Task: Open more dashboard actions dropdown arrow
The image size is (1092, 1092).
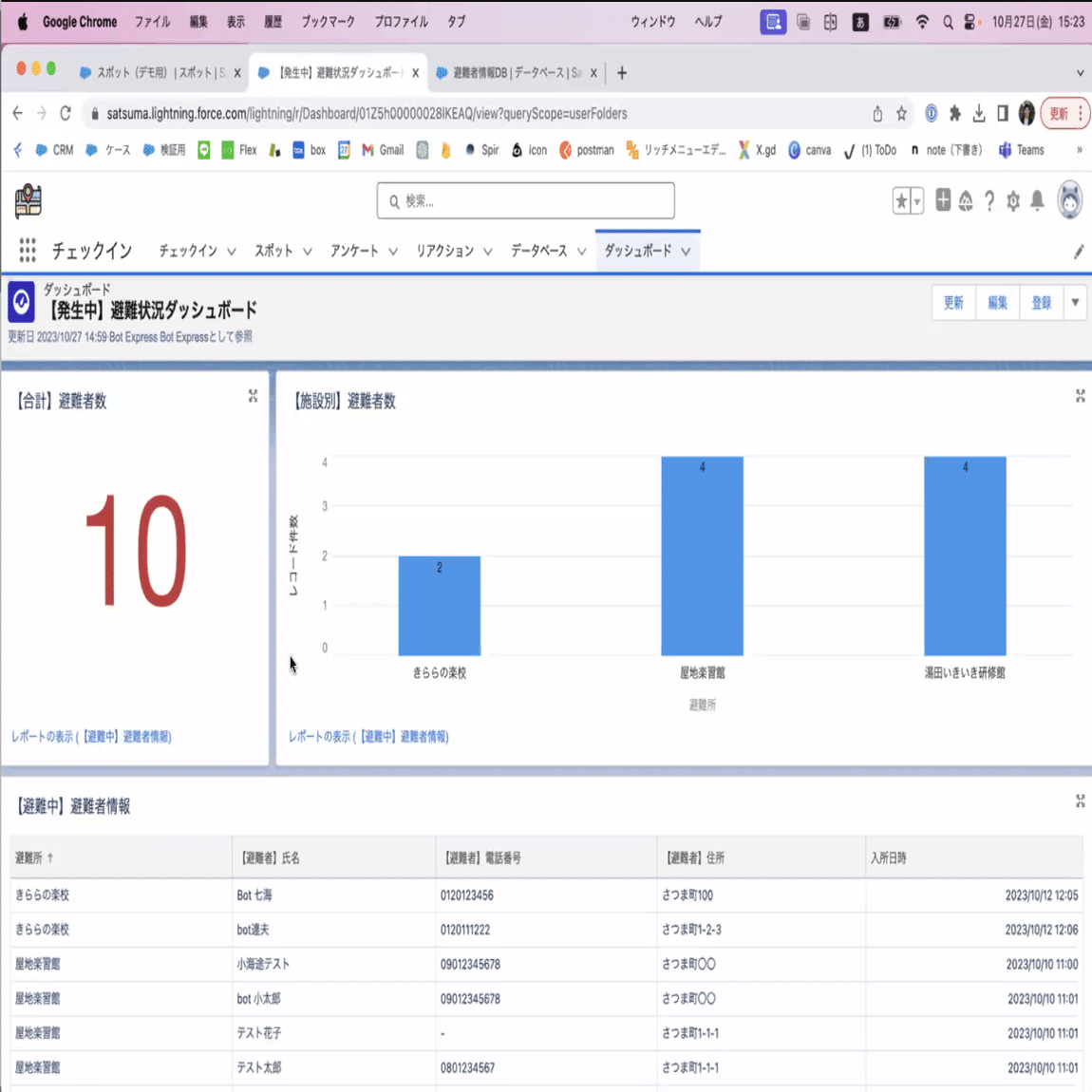Action: (x=1075, y=302)
